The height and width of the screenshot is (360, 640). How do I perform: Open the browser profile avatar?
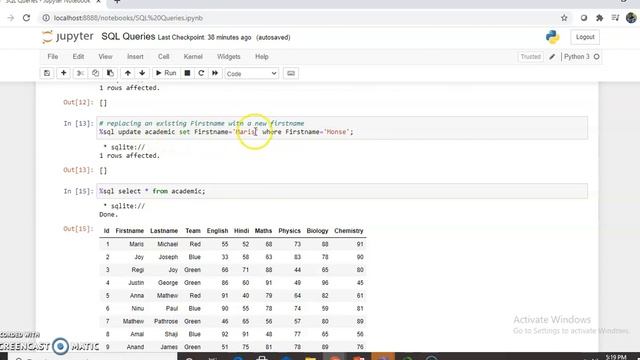631,18
